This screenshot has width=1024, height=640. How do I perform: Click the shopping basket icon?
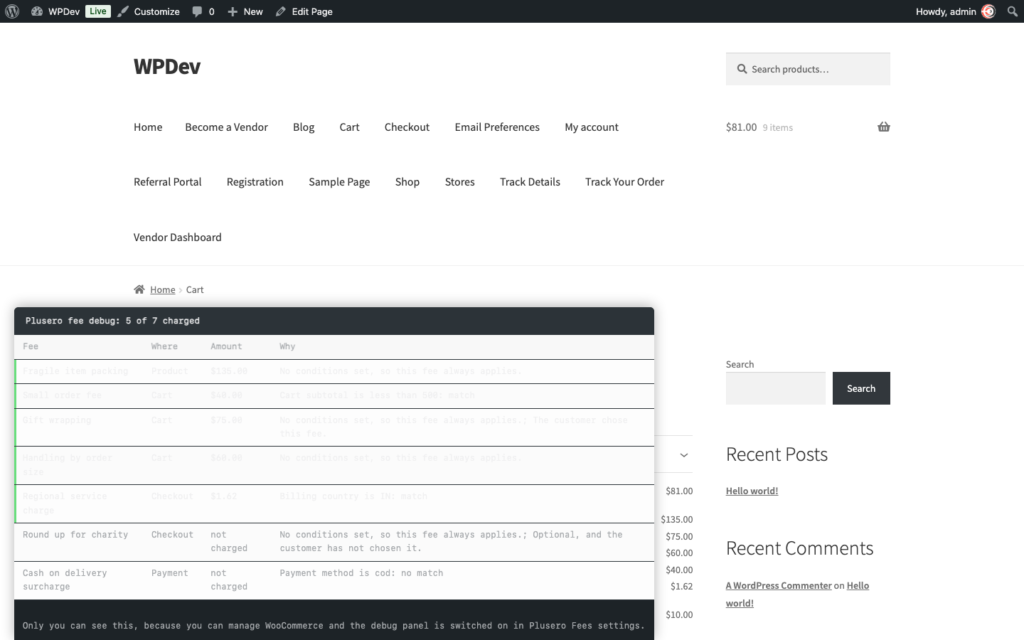click(884, 127)
